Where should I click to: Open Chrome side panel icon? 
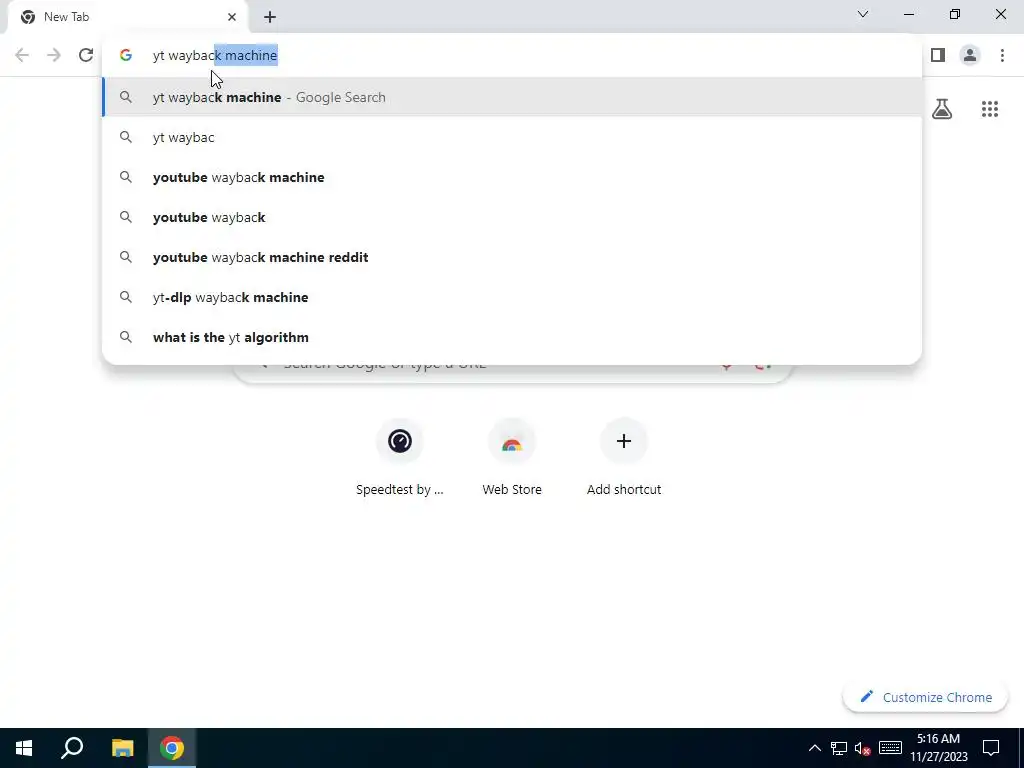click(x=938, y=55)
